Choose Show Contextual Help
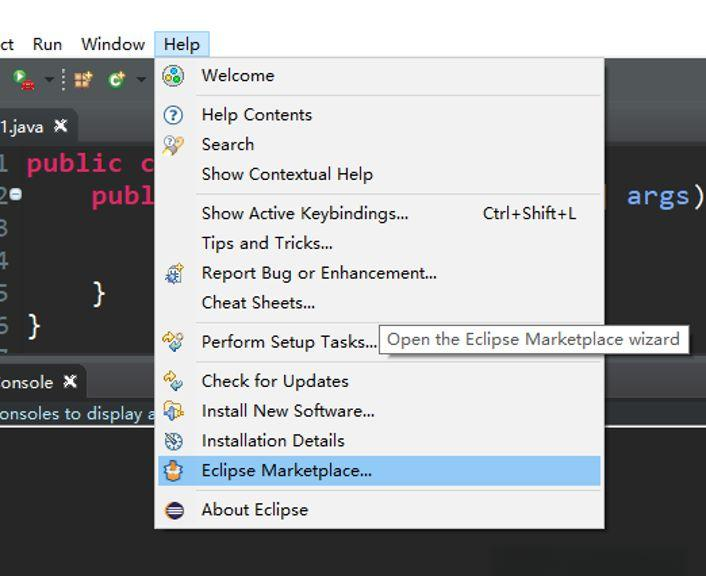 (379, 174)
